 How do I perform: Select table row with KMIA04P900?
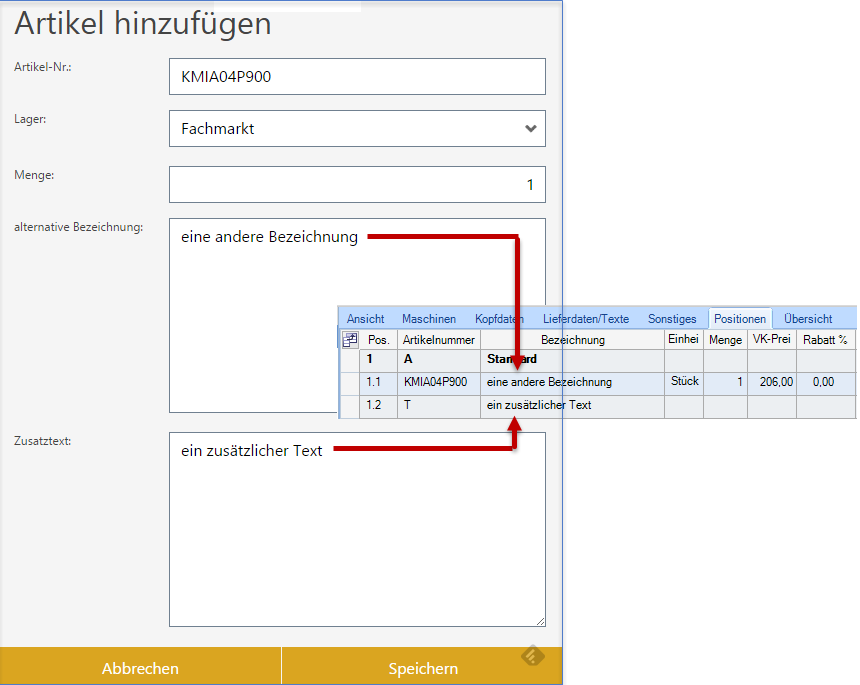point(435,382)
